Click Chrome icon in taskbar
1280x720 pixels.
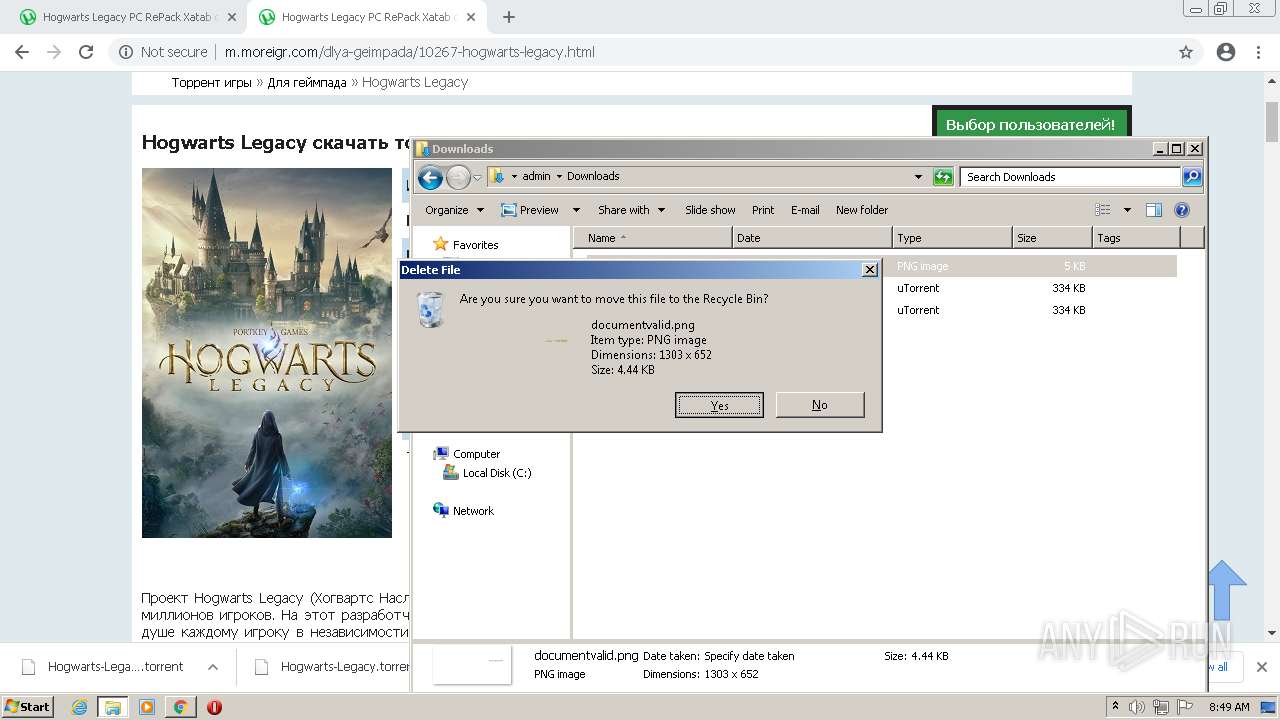pos(180,707)
